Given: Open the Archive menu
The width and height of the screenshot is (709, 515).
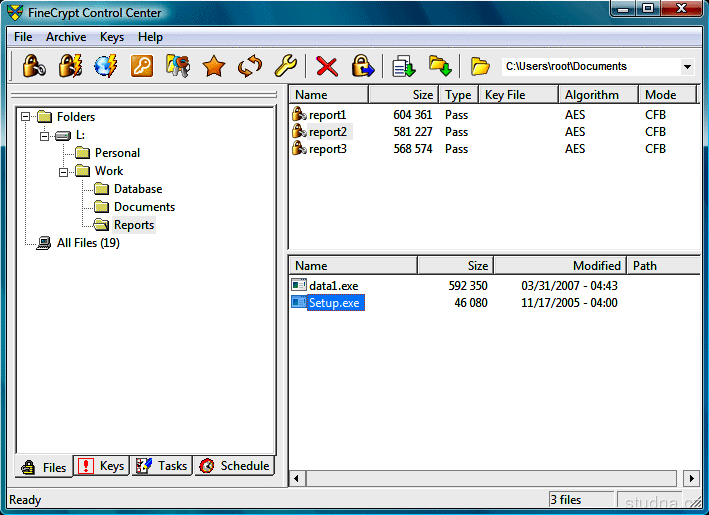Looking at the screenshot, I should pyautogui.click(x=66, y=37).
